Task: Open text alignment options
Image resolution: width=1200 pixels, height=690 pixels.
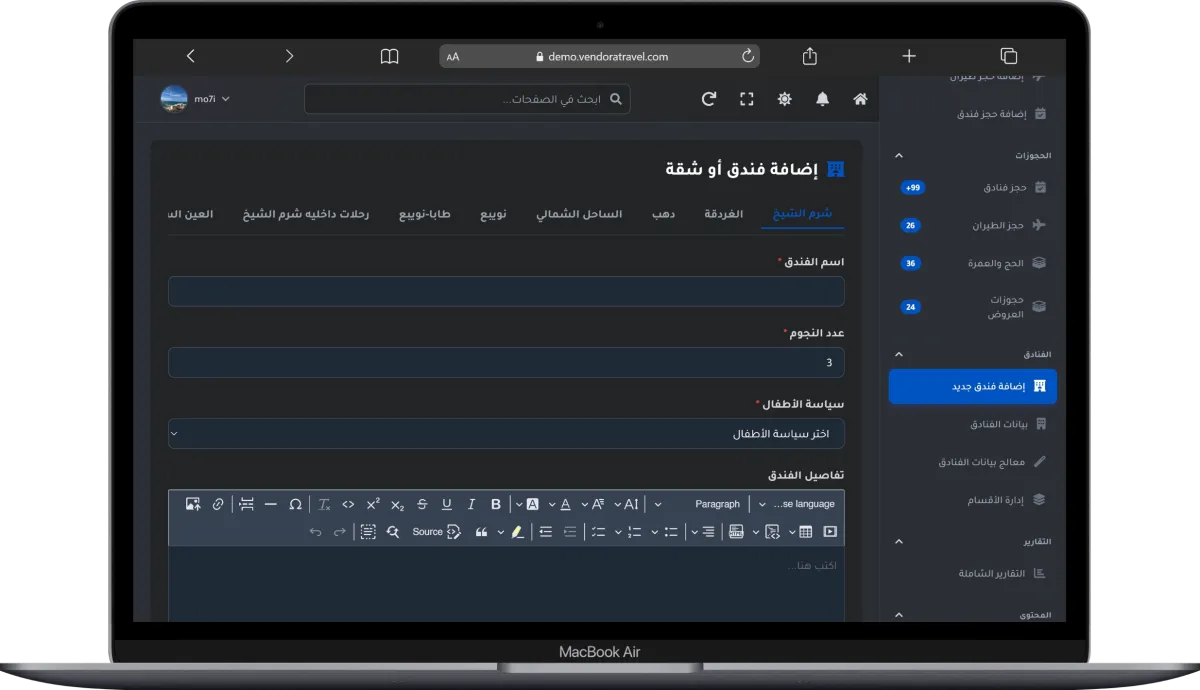Action: point(704,532)
